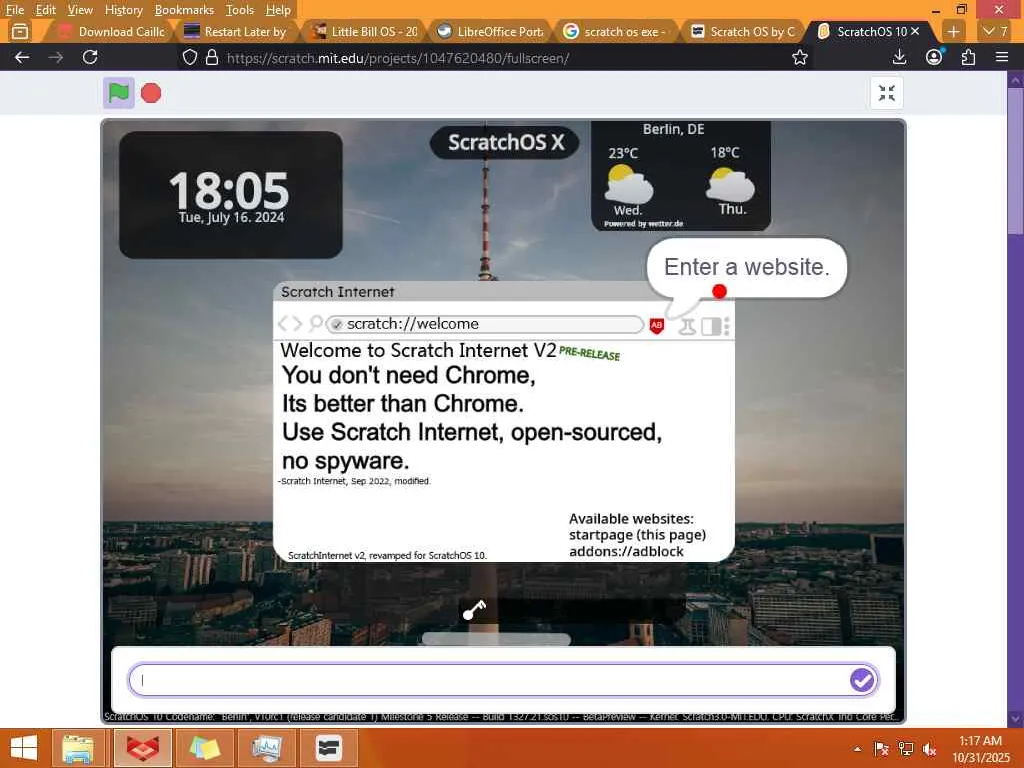Stop the project with red stop button
The image size is (1024, 768).
[x=151, y=93]
